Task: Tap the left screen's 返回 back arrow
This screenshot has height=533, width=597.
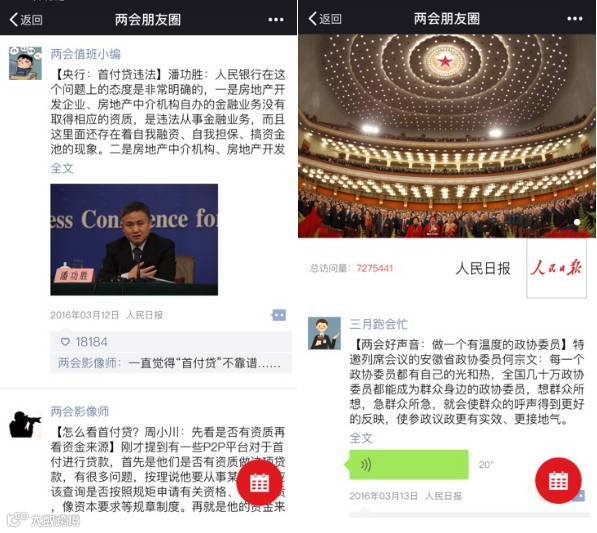Action: (x=26, y=19)
